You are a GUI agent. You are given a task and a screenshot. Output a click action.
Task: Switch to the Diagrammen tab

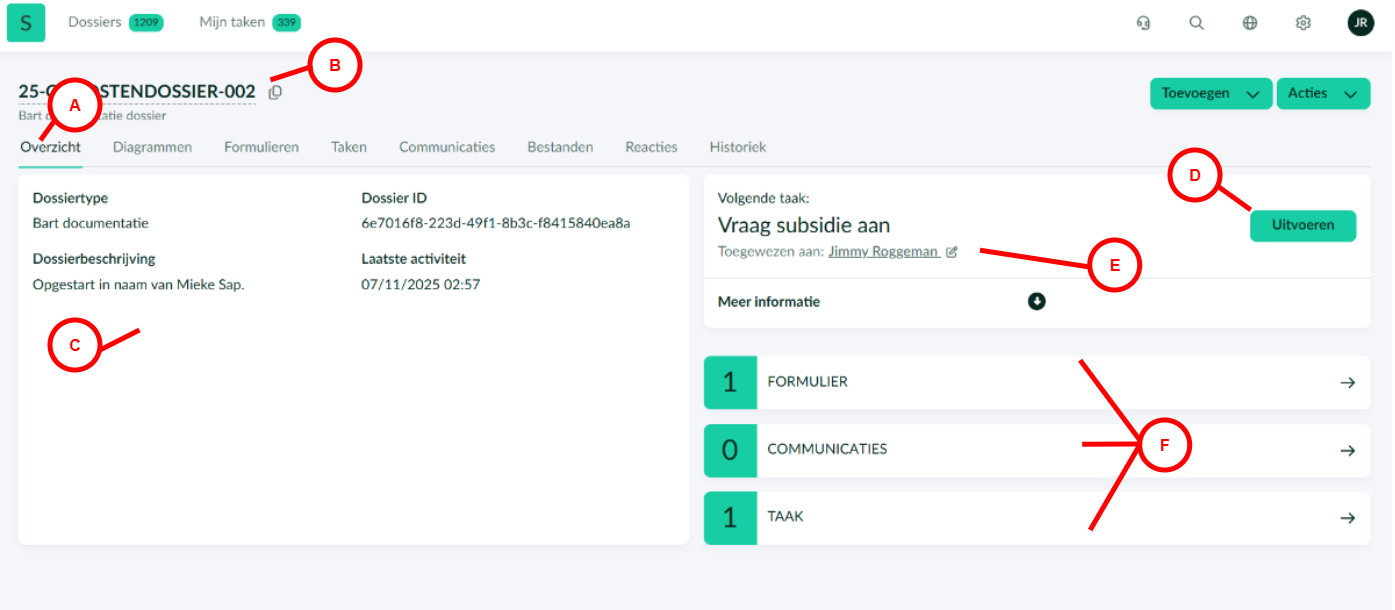152,147
